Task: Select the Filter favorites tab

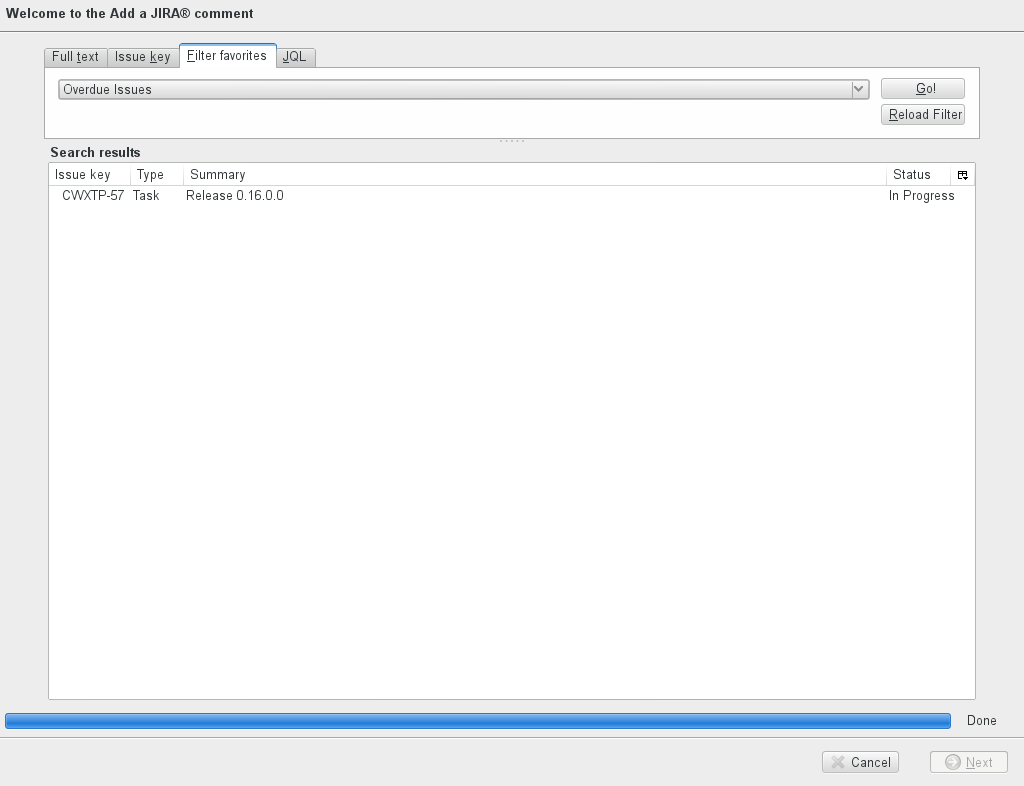Action: tap(227, 56)
